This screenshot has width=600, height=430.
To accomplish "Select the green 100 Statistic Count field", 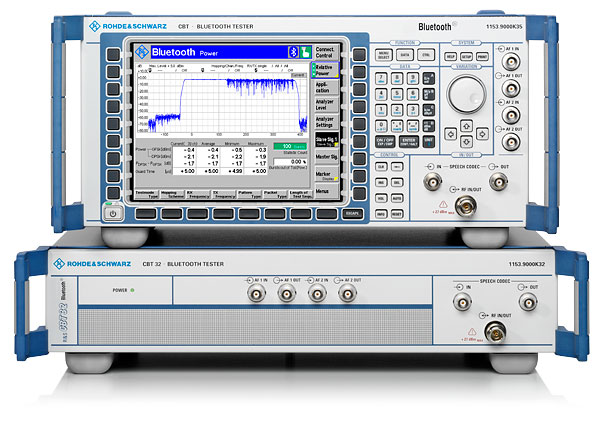I will pos(290,147).
